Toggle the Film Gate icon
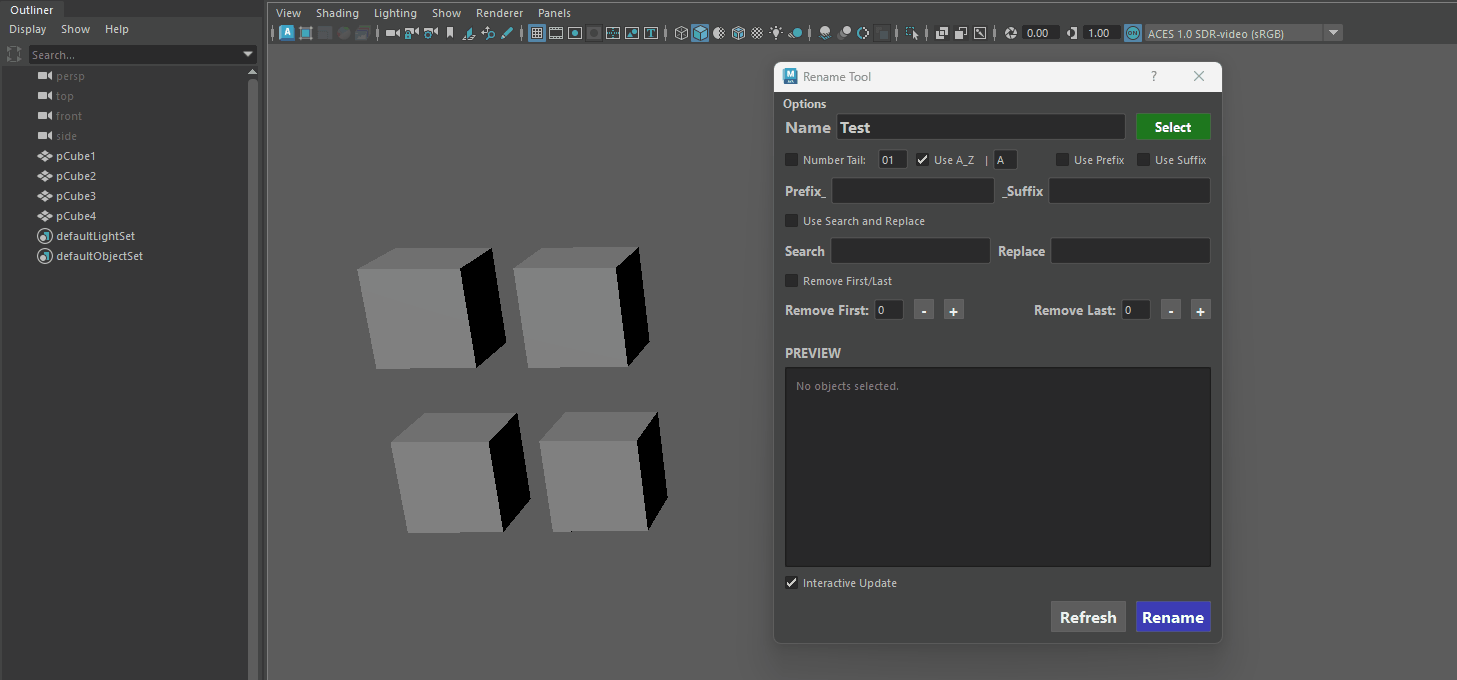The image size is (1457, 680). click(556, 33)
